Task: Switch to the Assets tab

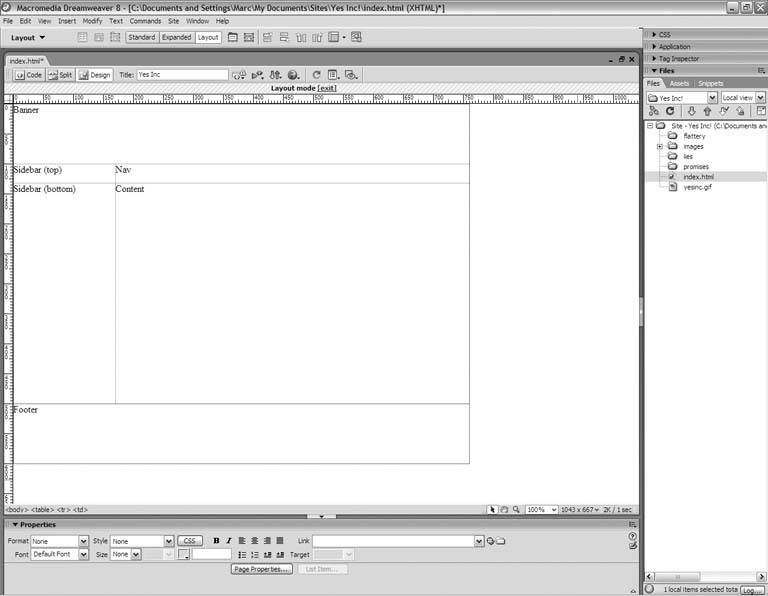Action: [679, 84]
